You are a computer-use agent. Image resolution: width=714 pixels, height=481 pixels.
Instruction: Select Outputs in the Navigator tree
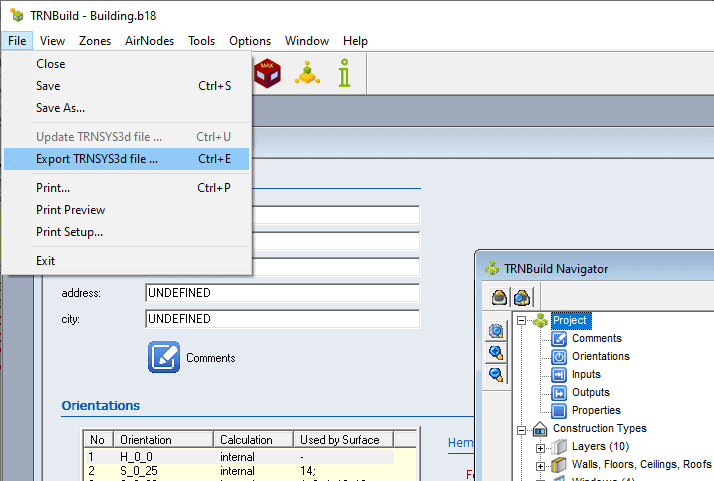pyautogui.click(x=590, y=393)
